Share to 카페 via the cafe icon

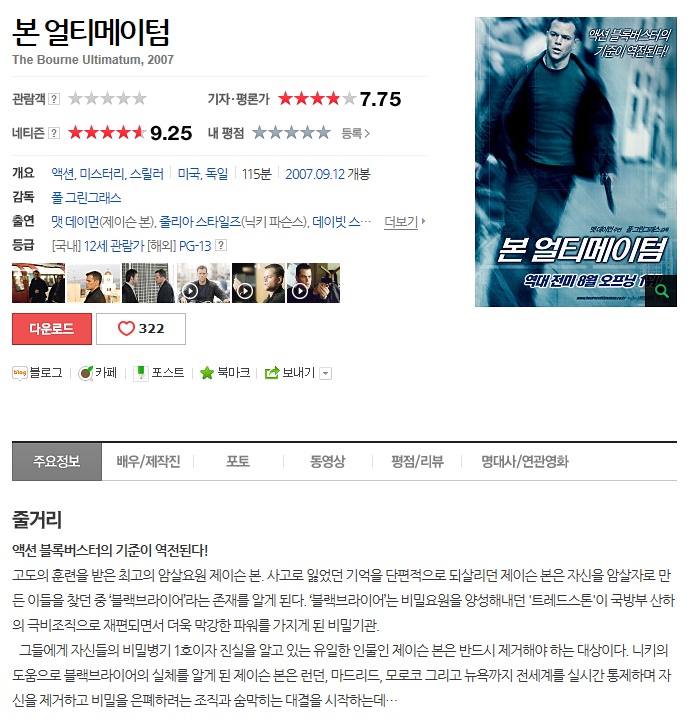click(86, 373)
